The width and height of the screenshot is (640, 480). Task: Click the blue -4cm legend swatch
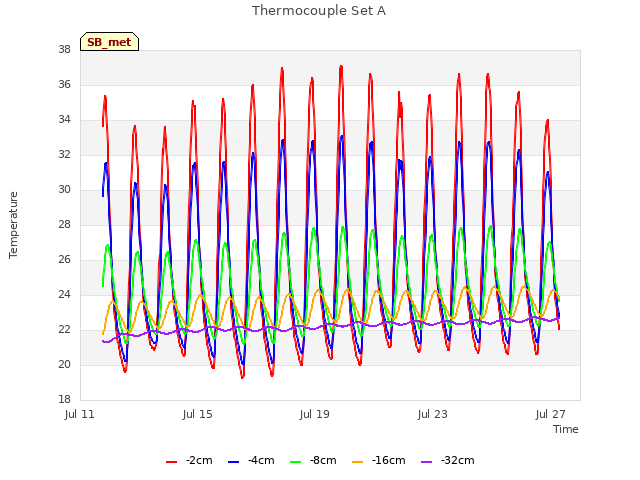tap(233, 462)
